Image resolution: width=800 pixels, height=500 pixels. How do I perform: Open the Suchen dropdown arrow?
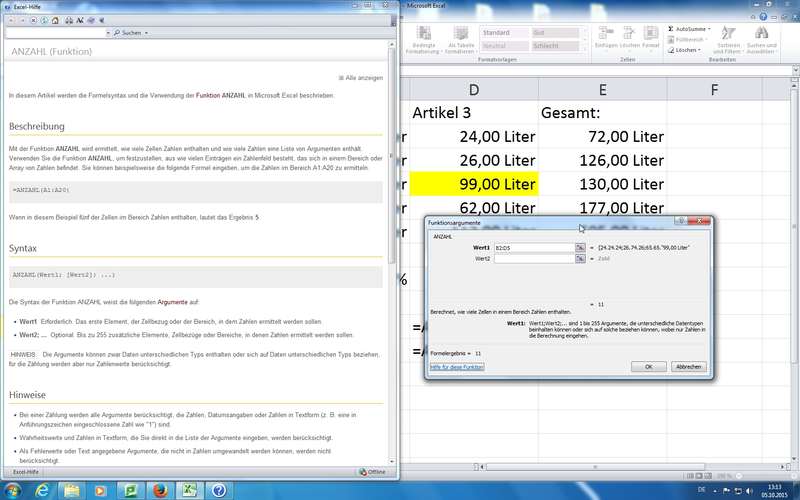click(x=146, y=33)
